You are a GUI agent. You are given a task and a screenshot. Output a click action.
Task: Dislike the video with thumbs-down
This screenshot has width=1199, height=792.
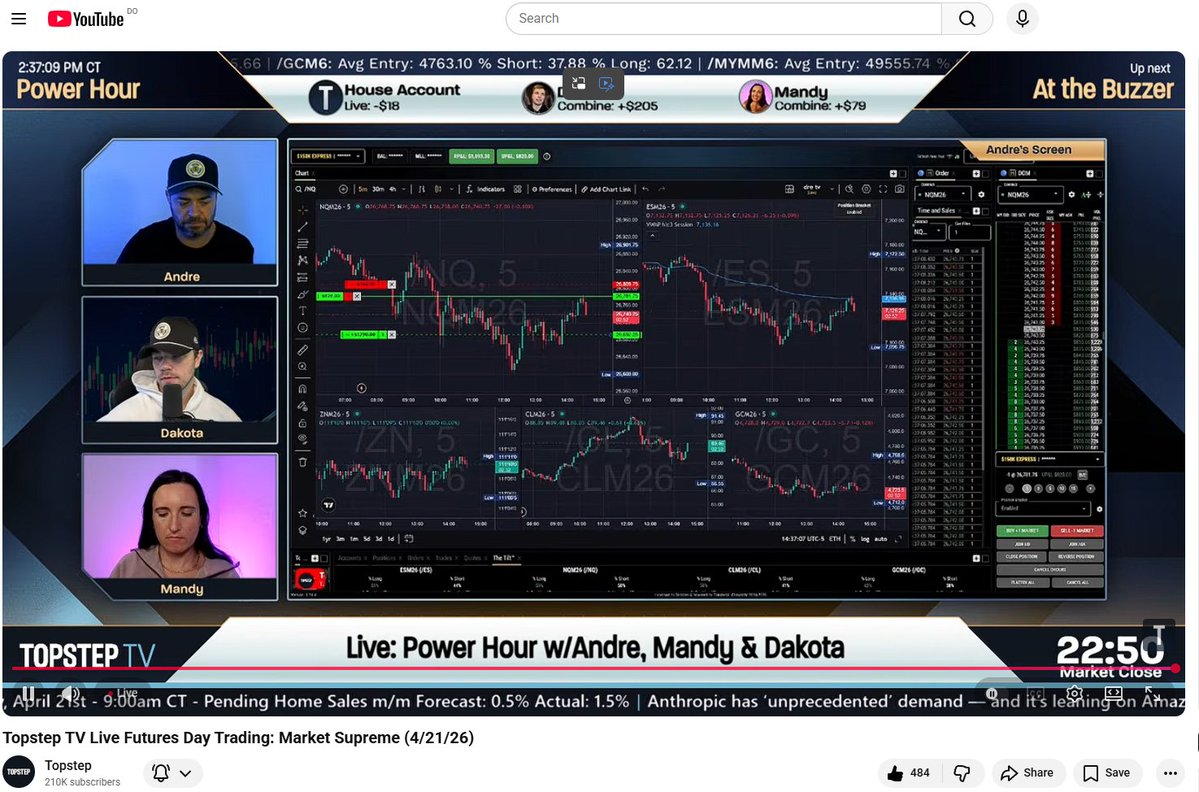click(962, 773)
